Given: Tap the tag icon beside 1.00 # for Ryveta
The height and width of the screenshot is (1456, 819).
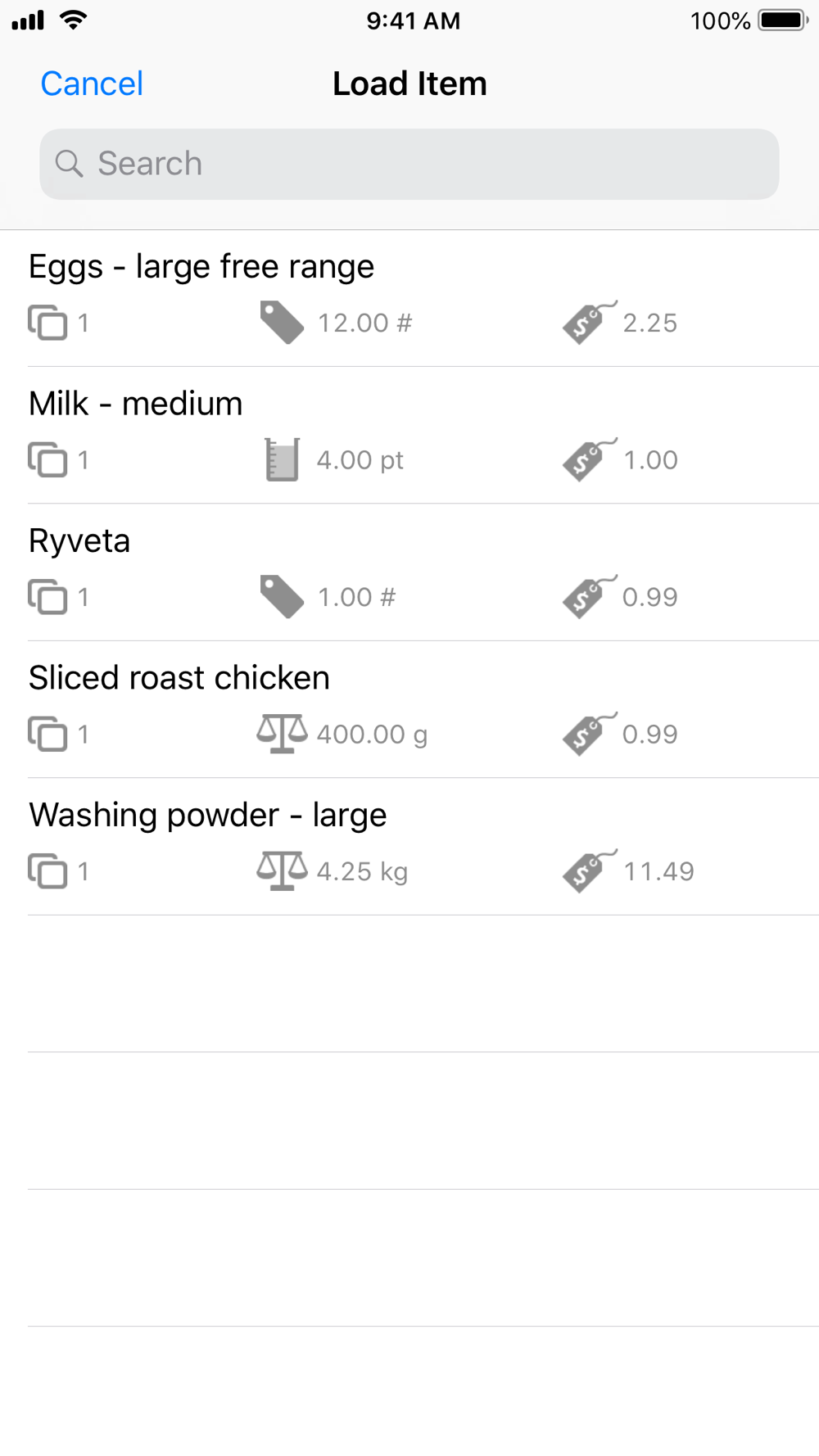Looking at the screenshot, I should click(282, 596).
